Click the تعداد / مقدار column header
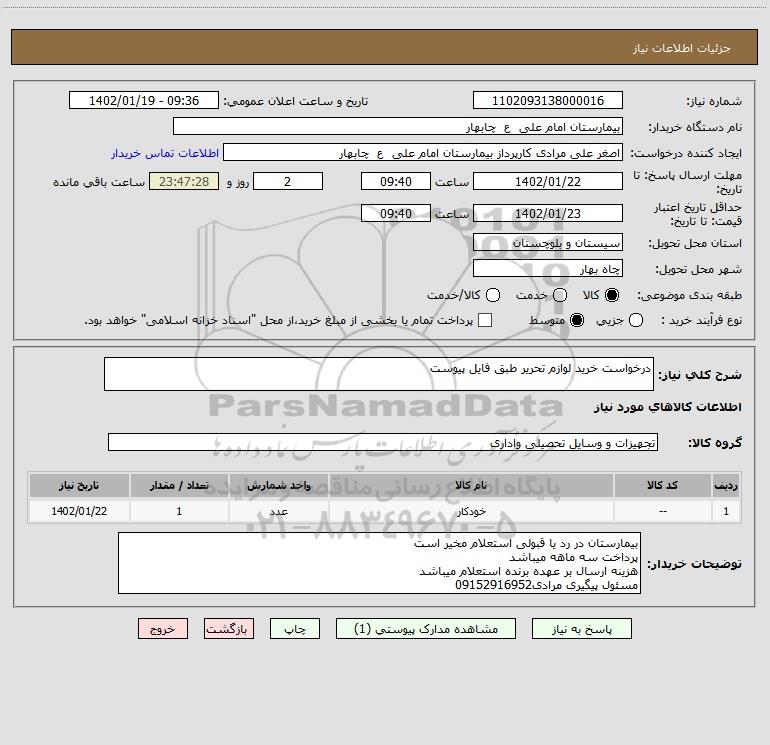Image resolution: width=770 pixels, height=745 pixels. [179, 485]
